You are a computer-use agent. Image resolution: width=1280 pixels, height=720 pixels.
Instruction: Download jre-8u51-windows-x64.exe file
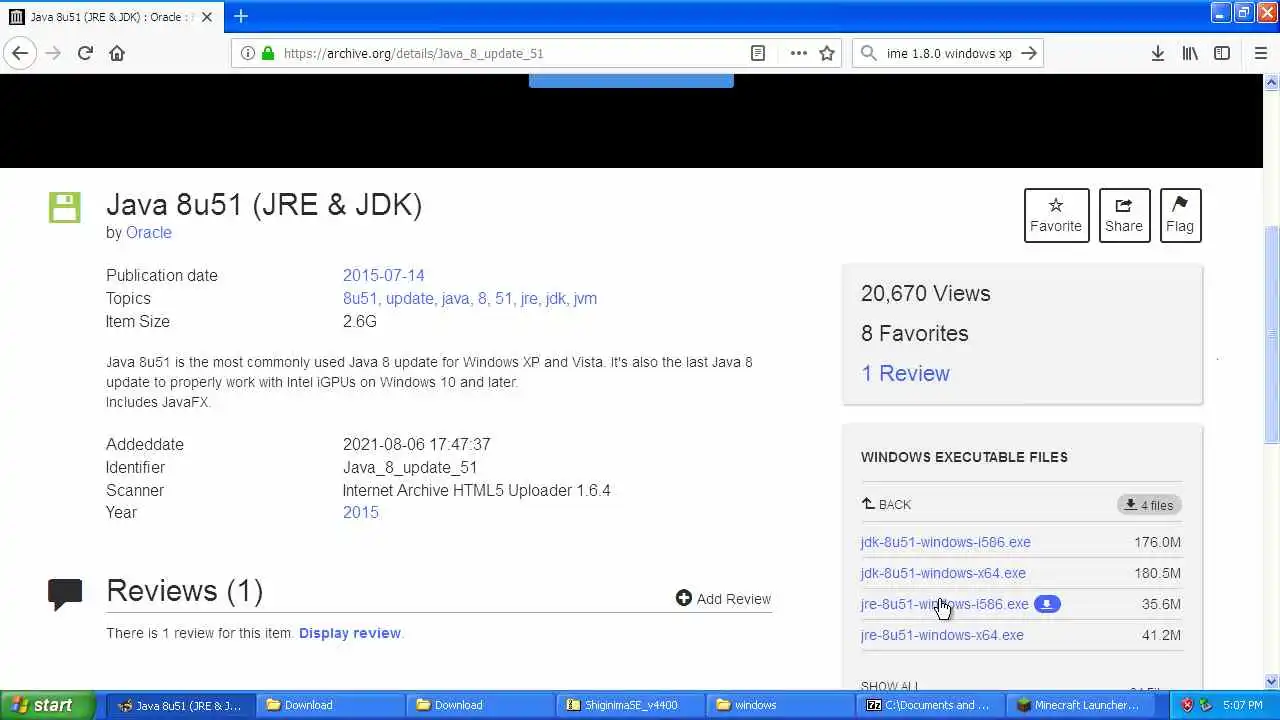pos(942,635)
